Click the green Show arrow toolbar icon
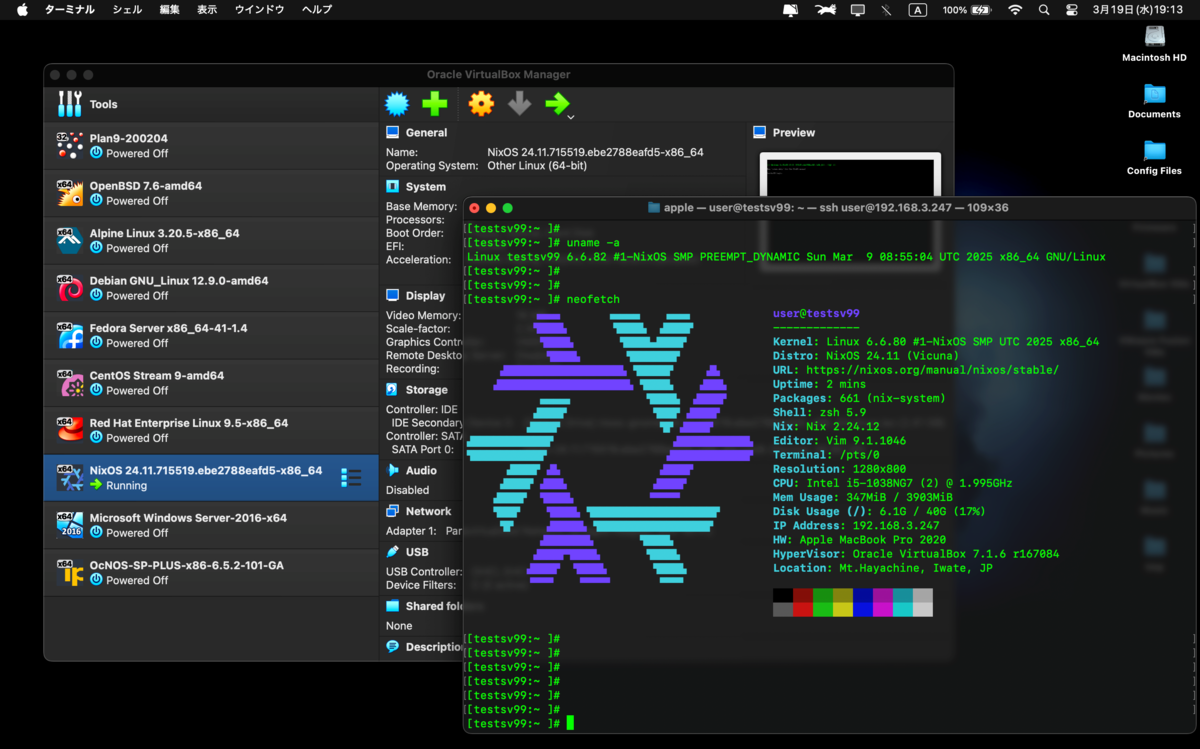 click(x=557, y=103)
